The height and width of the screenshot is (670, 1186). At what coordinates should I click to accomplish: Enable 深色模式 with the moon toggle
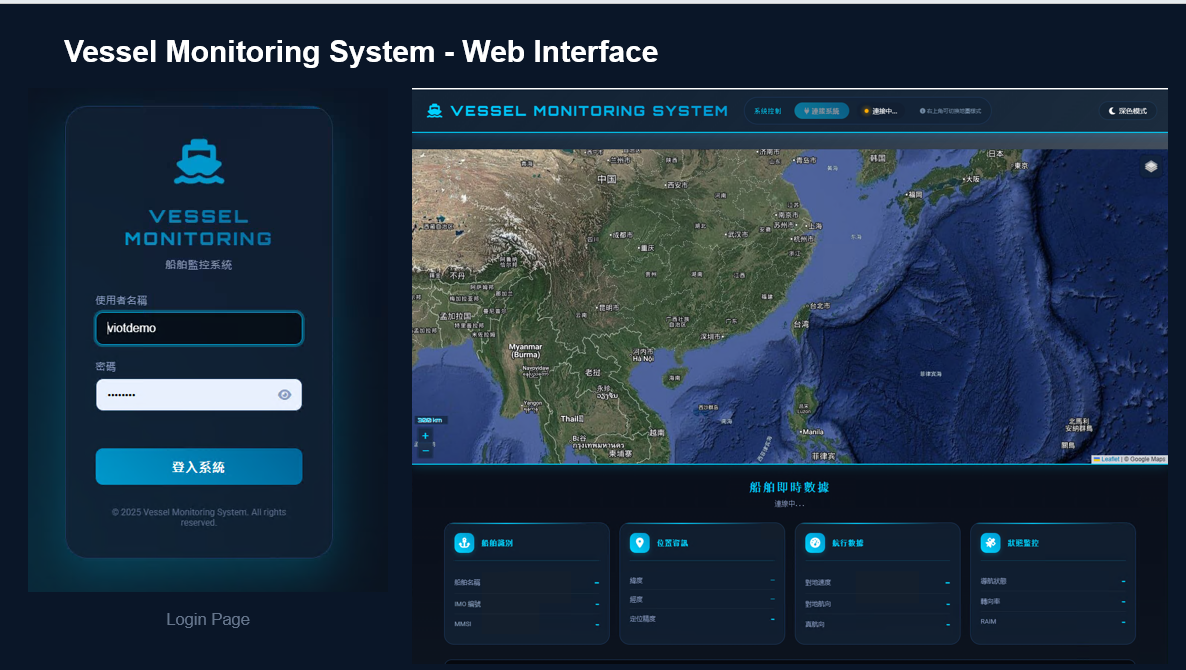(1110, 110)
